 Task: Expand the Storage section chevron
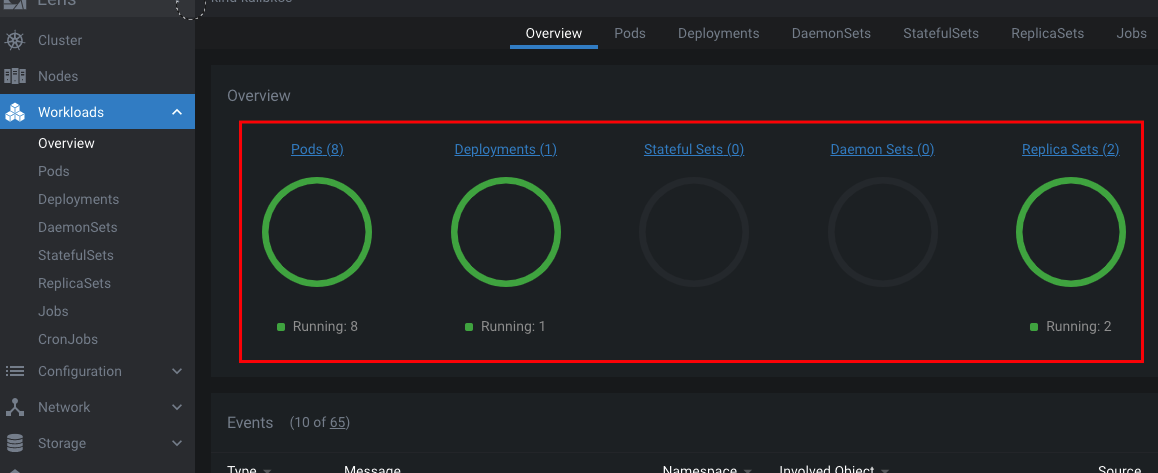click(177, 443)
